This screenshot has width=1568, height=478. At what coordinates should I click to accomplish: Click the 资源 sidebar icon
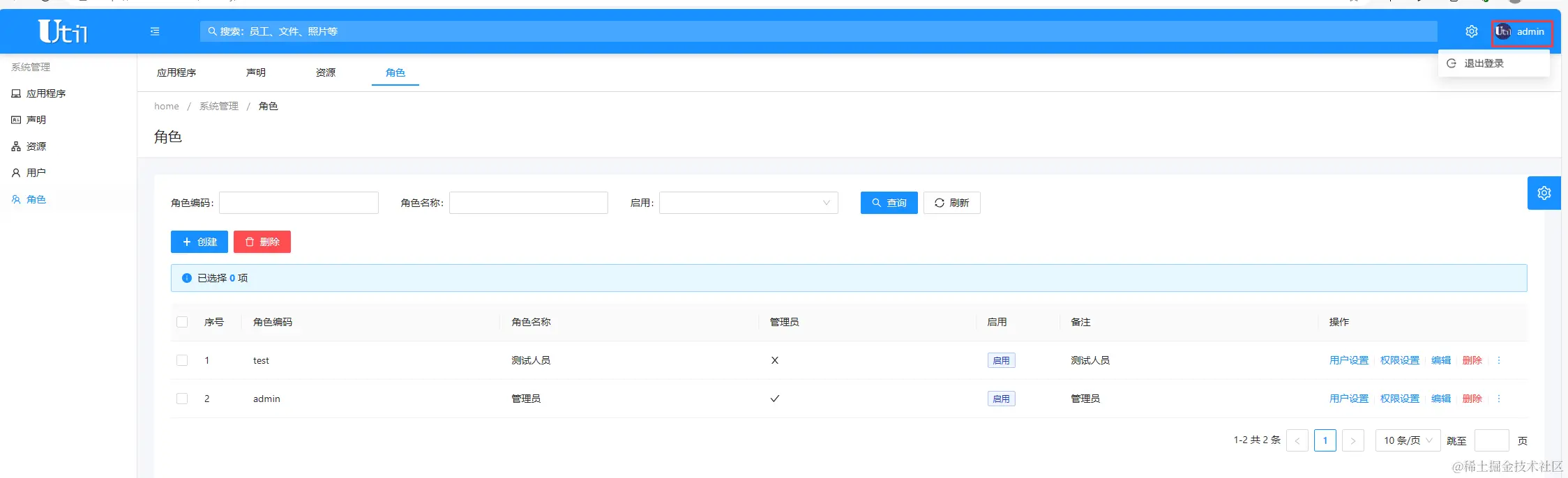coord(16,146)
